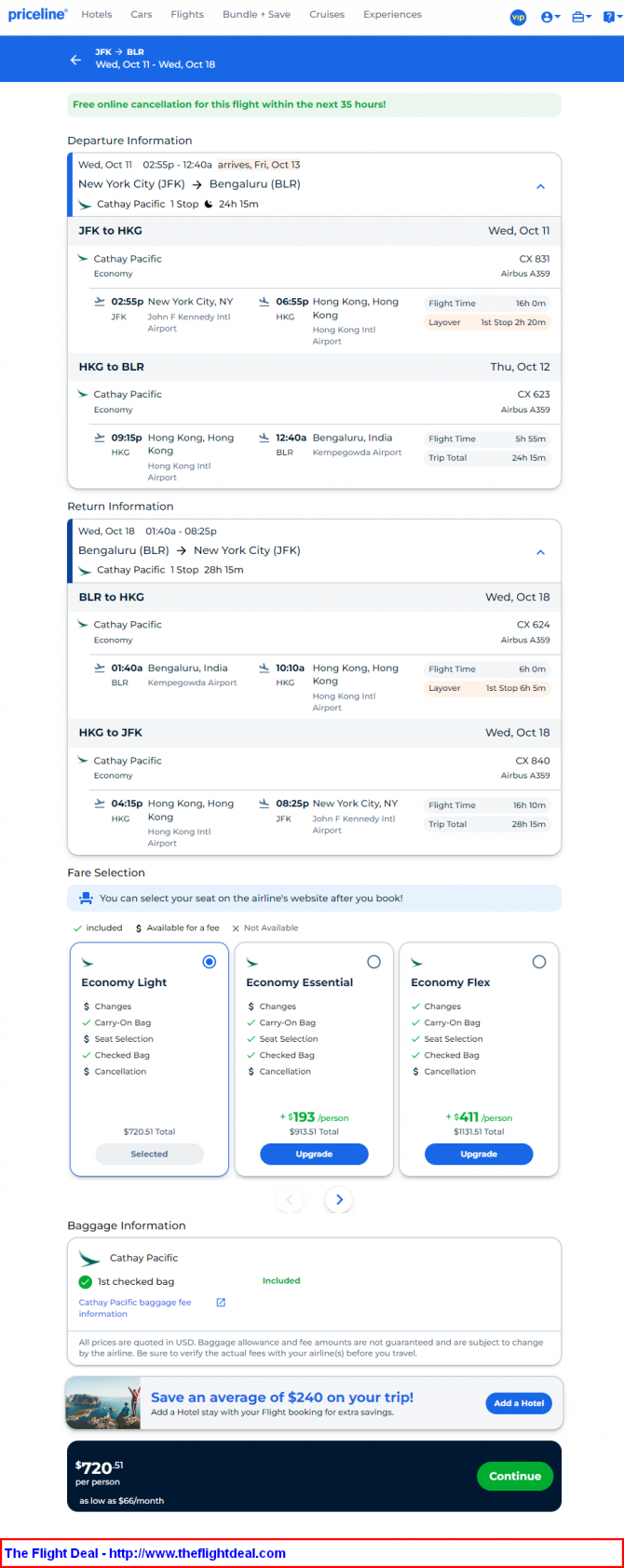The image size is (624, 1568).
Task: Click the takeoff icon for 09:15p departure
Action: pos(100,438)
